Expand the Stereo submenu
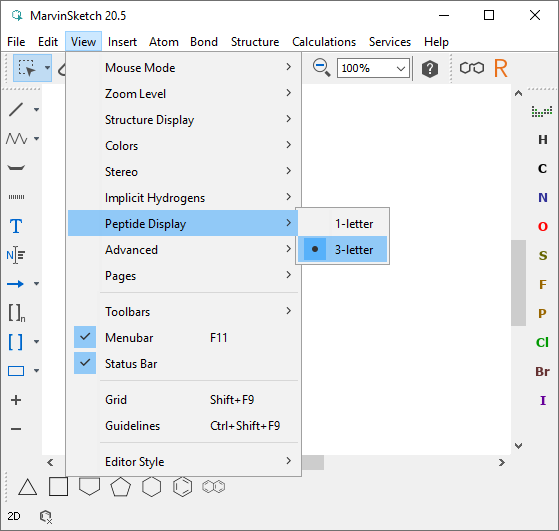 point(183,172)
